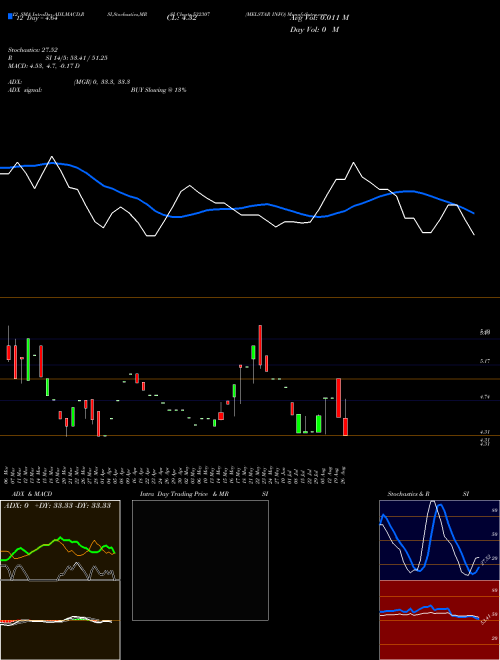Click the 'Stochastics & R' panel title
Image resolution: width=500 pixels, height=660 pixels.
point(408,494)
